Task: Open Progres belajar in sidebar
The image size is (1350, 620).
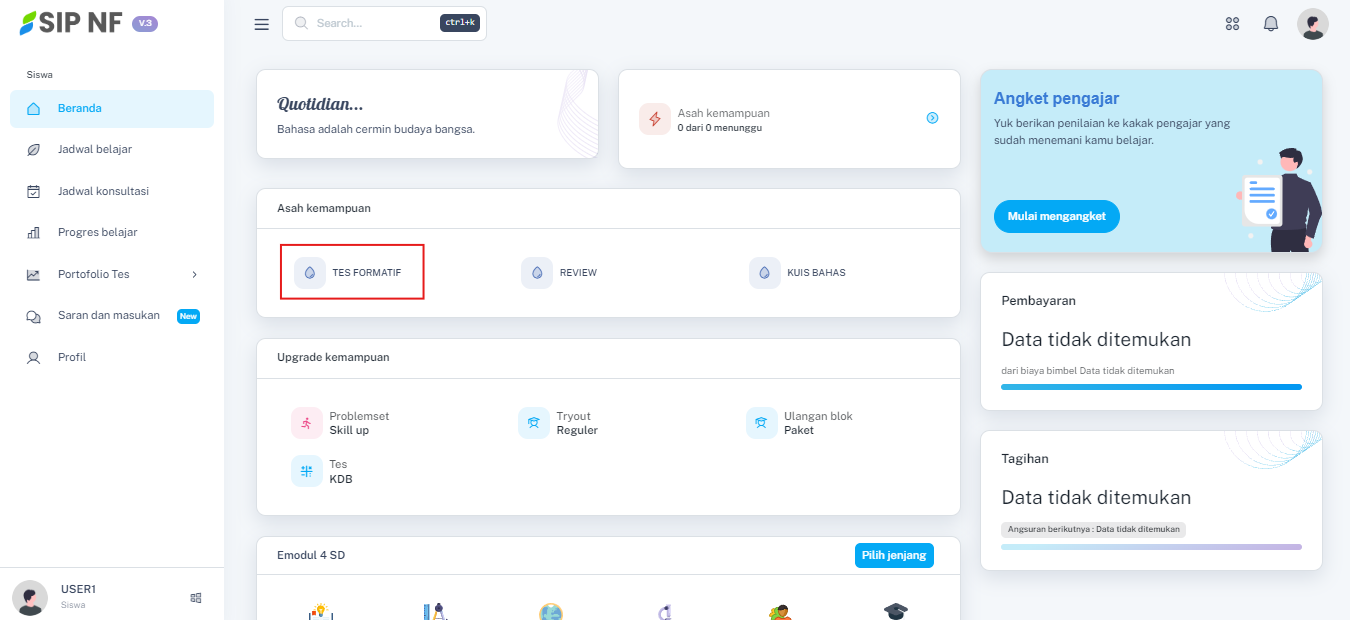Action: pyautogui.click(x=97, y=232)
